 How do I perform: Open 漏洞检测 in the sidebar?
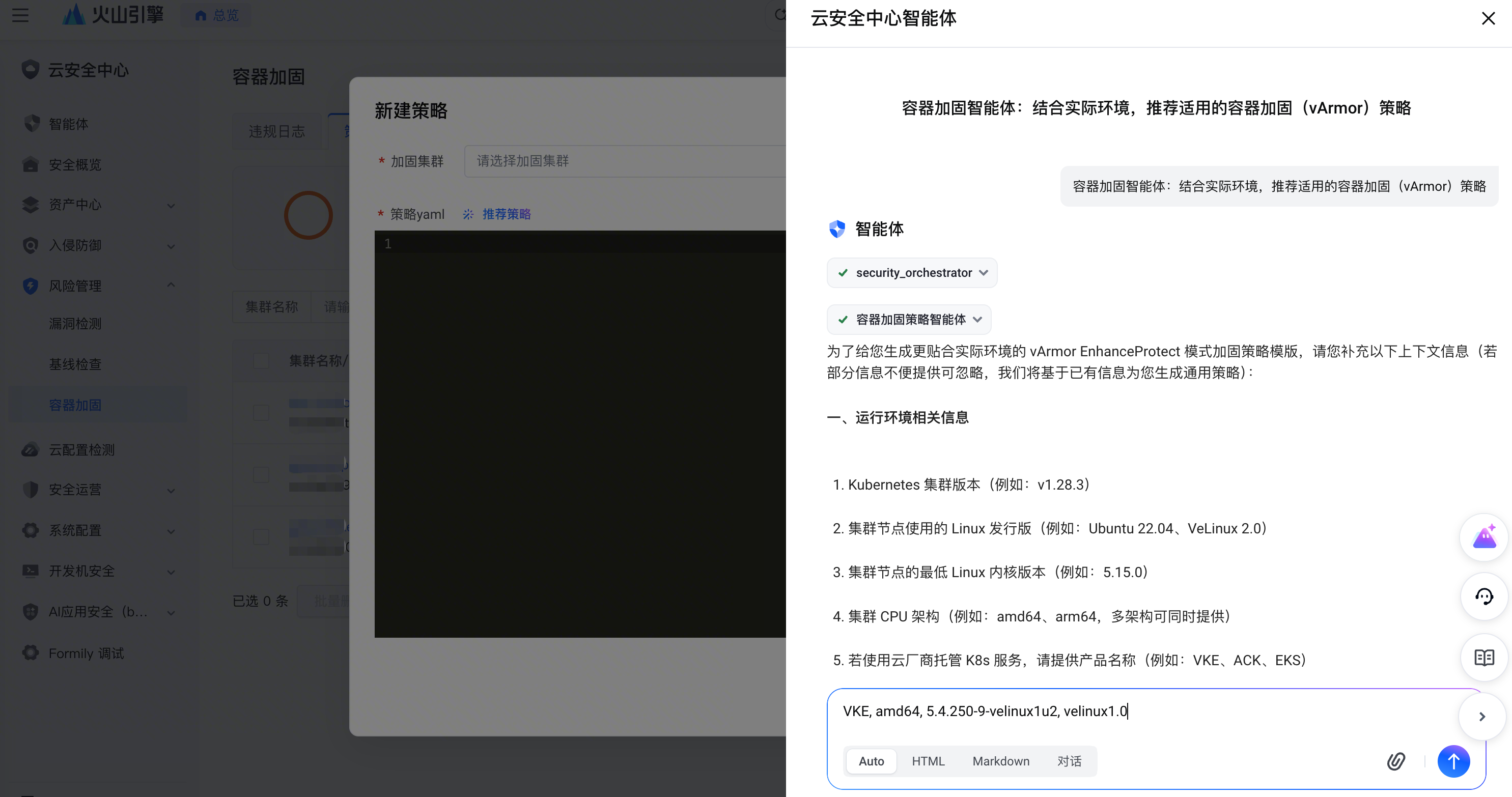pyautogui.click(x=75, y=324)
